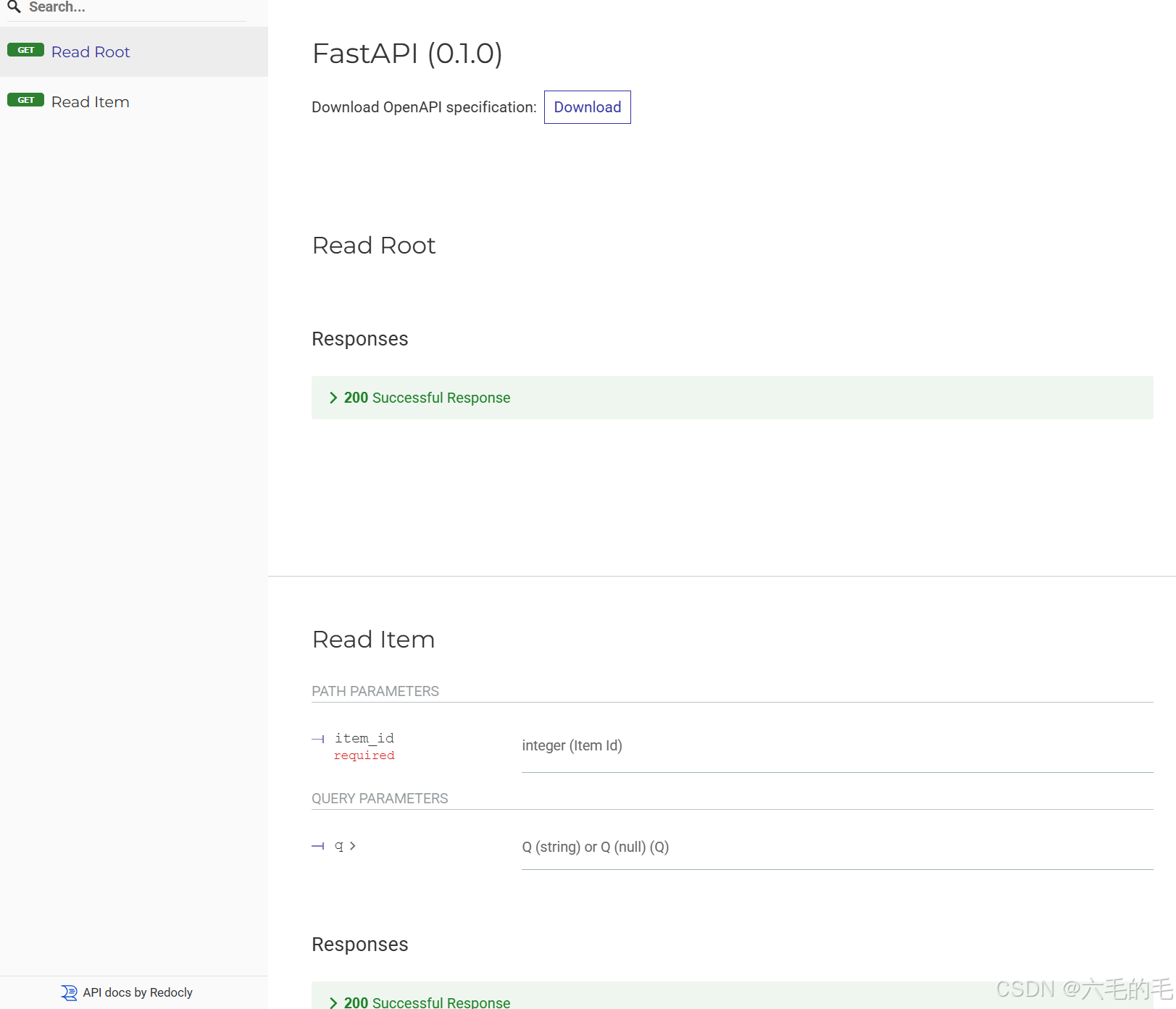Click integer (Item Id) type text
The image size is (1176, 1009).
click(572, 745)
